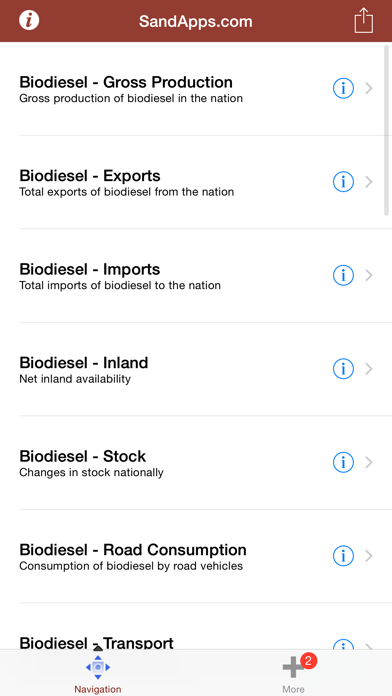Show info for Biodiesel - Imports
The image size is (392, 696).
343,276
